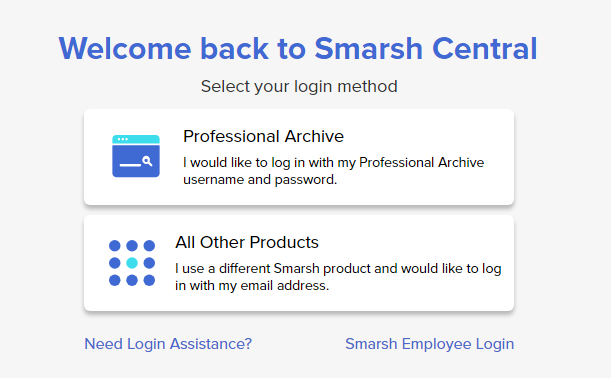Screen dimensions: 611x378
Task: Click the bottom-right blue dot in grid icon
Action: 149,280
